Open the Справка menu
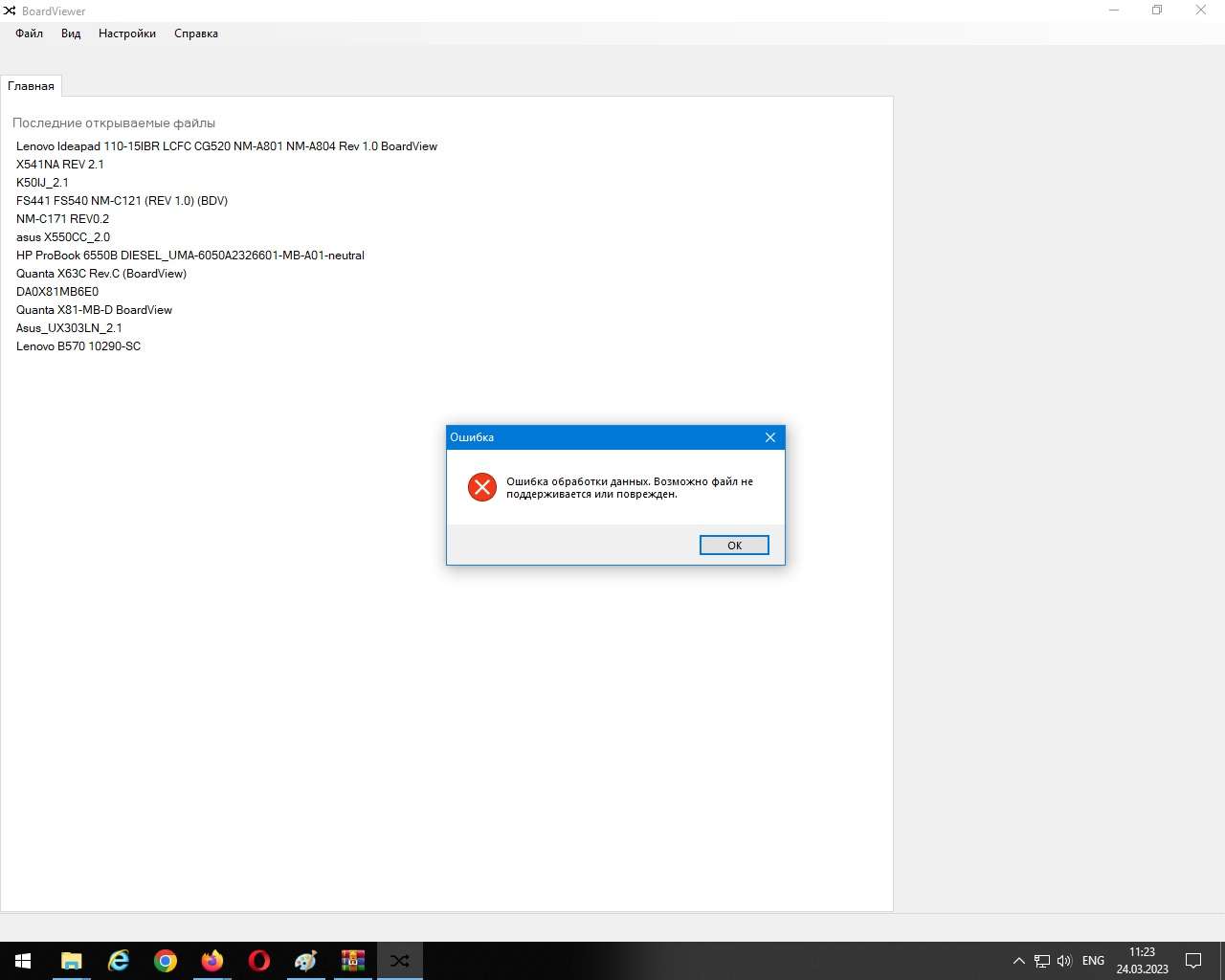The image size is (1225, 980). point(196,33)
